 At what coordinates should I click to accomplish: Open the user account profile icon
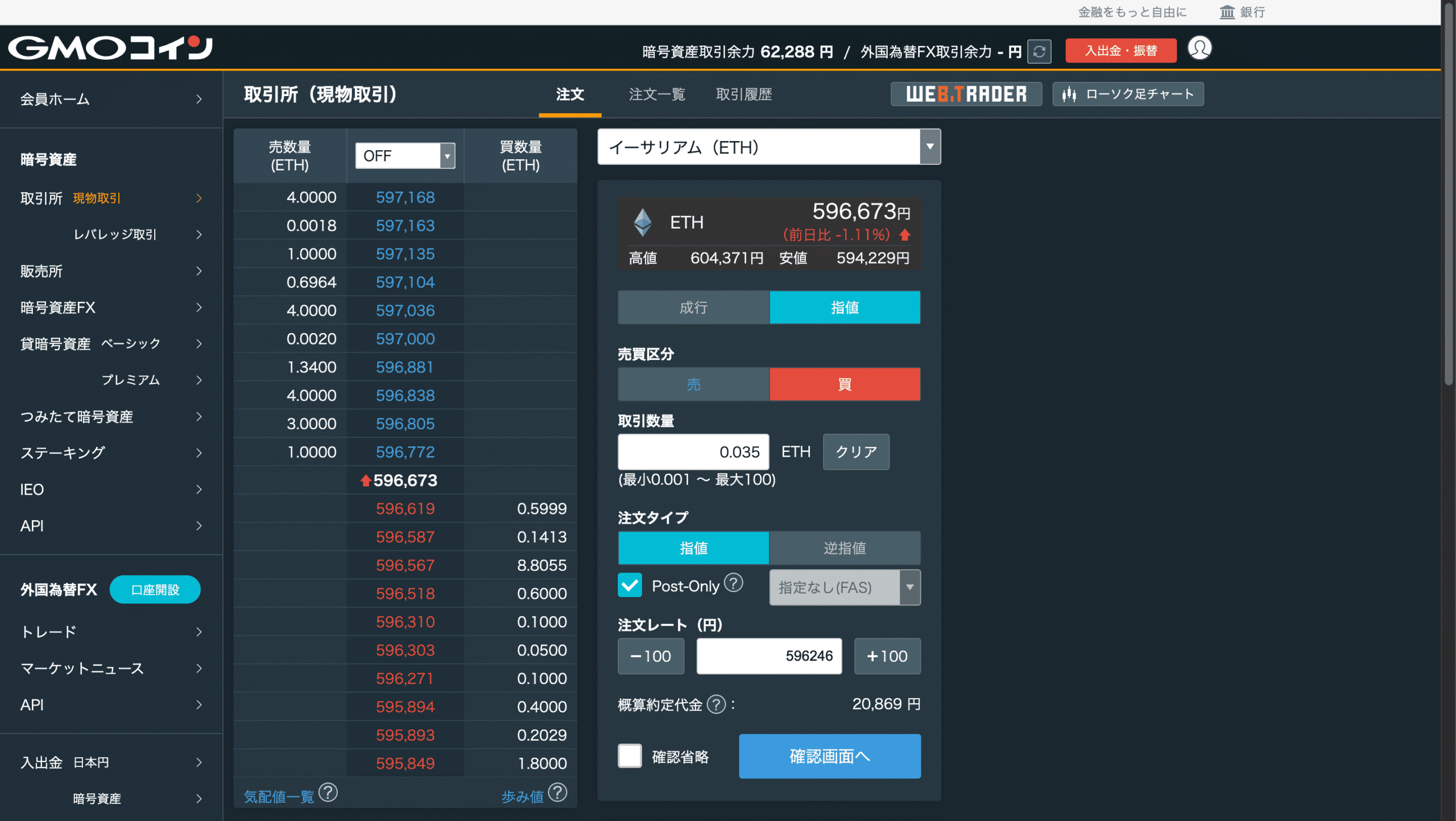(1199, 48)
